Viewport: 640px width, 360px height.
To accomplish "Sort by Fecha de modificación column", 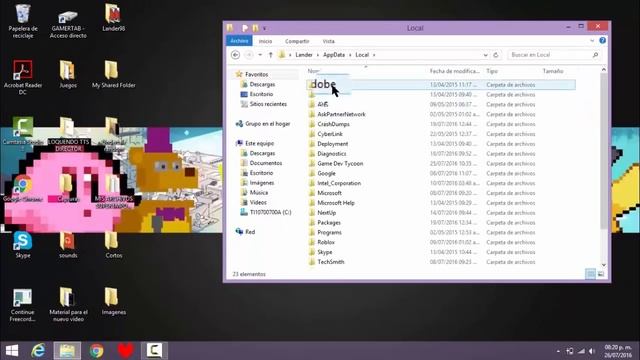I will [x=455, y=71].
